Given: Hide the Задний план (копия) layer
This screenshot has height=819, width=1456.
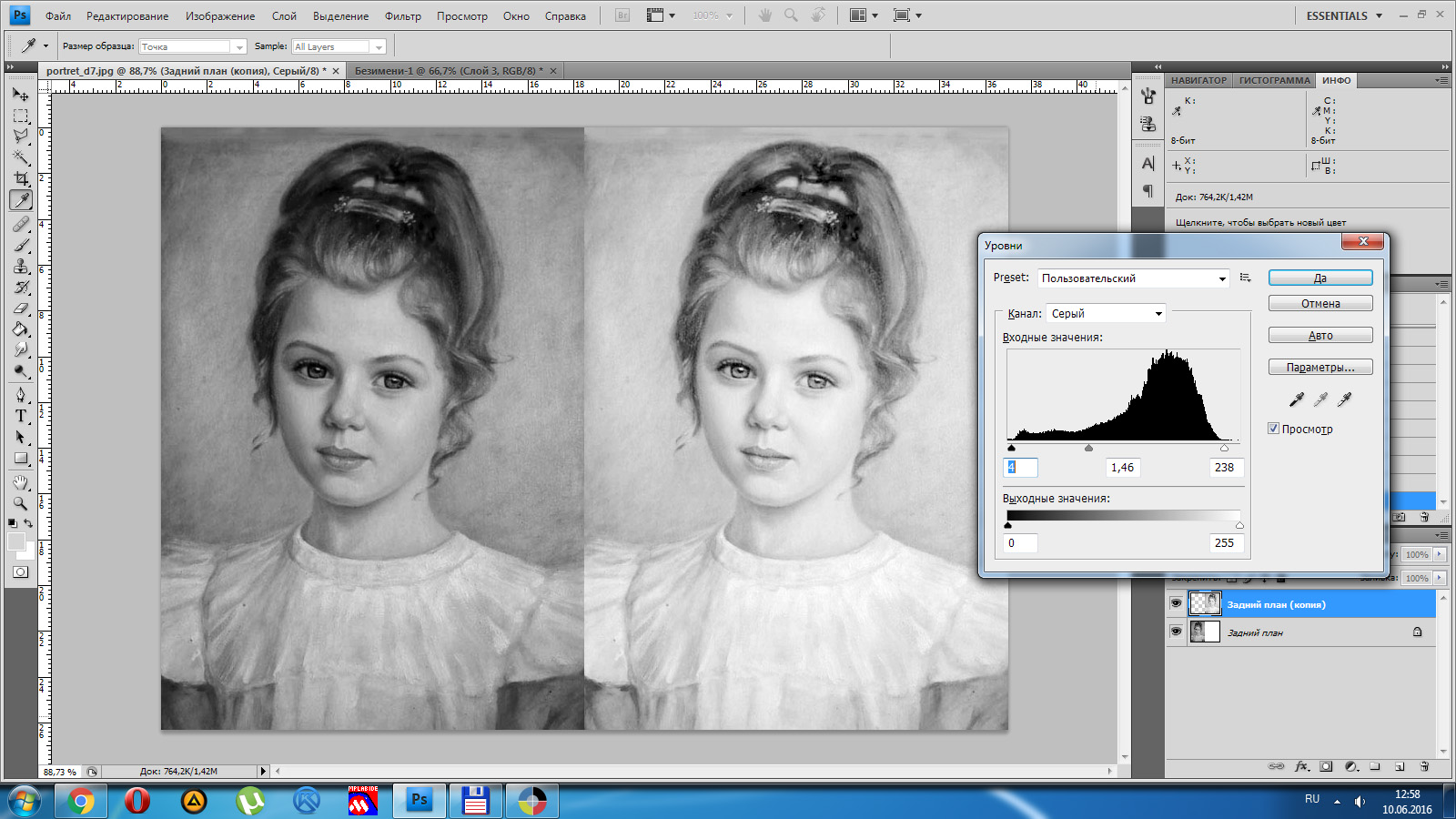Looking at the screenshot, I should (x=1176, y=603).
